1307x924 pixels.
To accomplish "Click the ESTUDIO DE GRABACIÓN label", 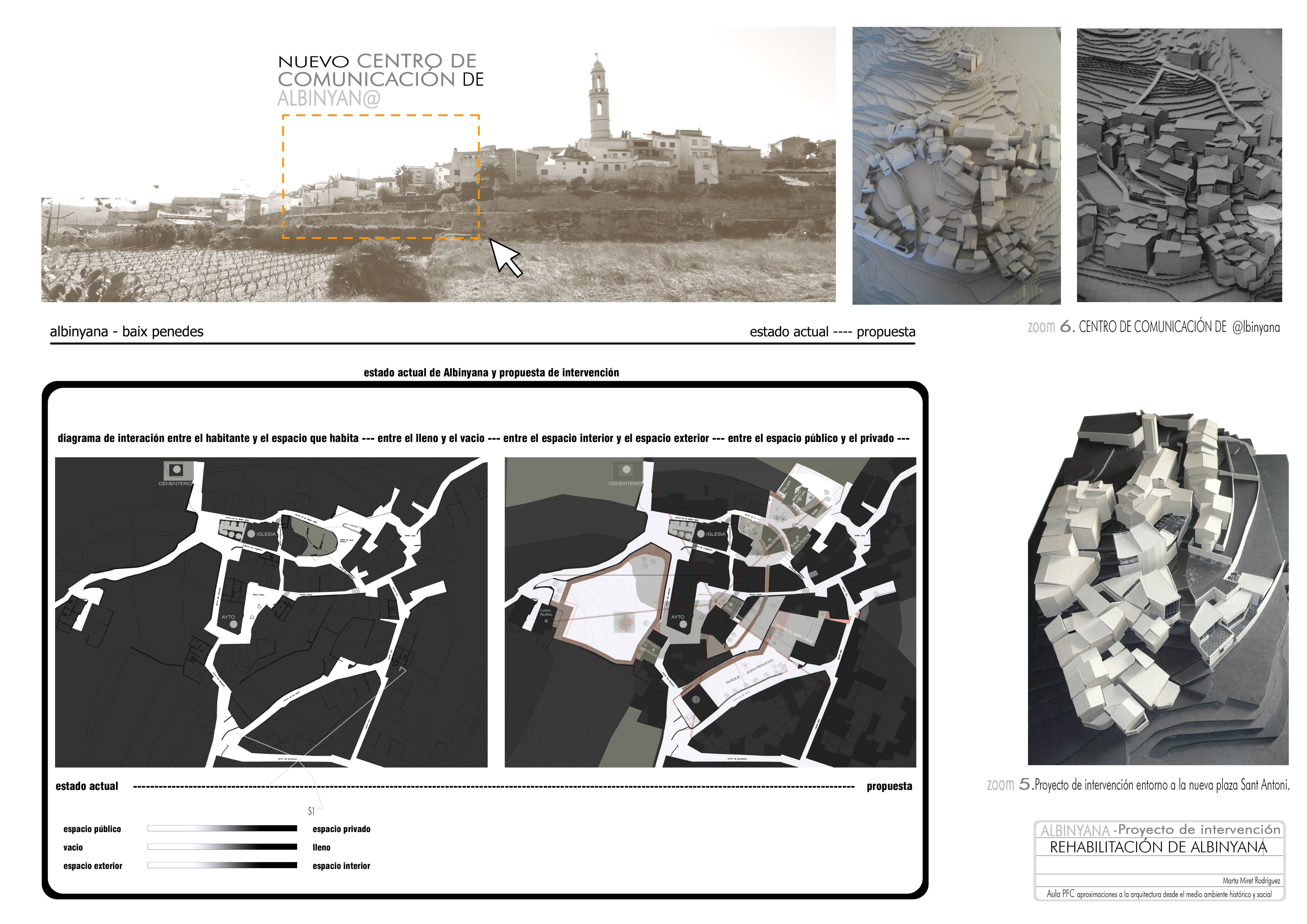I will [650, 649].
